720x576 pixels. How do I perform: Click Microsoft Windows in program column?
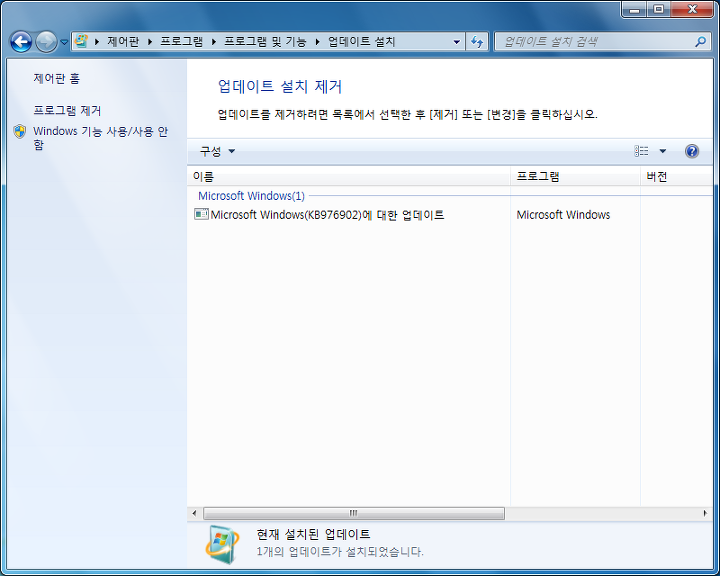click(563, 215)
